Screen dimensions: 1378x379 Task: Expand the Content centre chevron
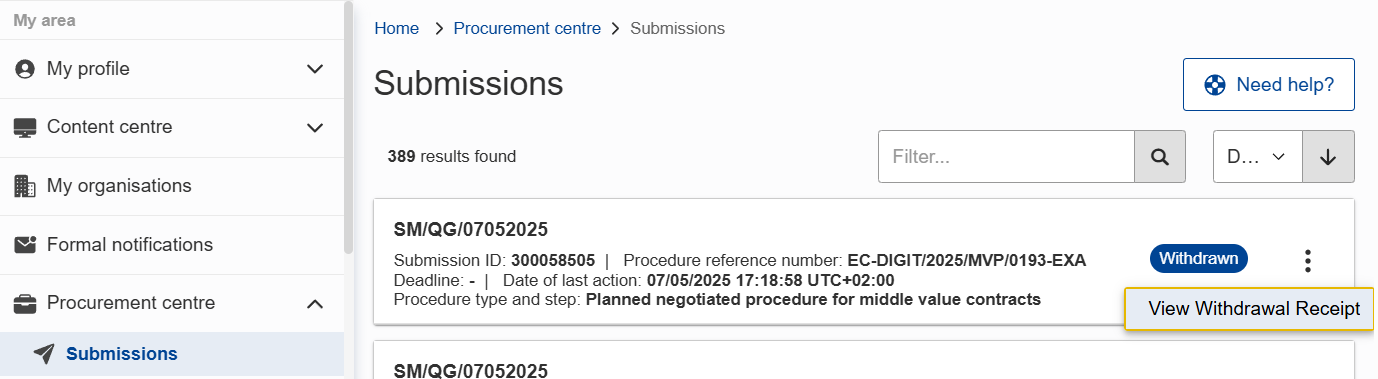pyautogui.click(x=315, y=128)
